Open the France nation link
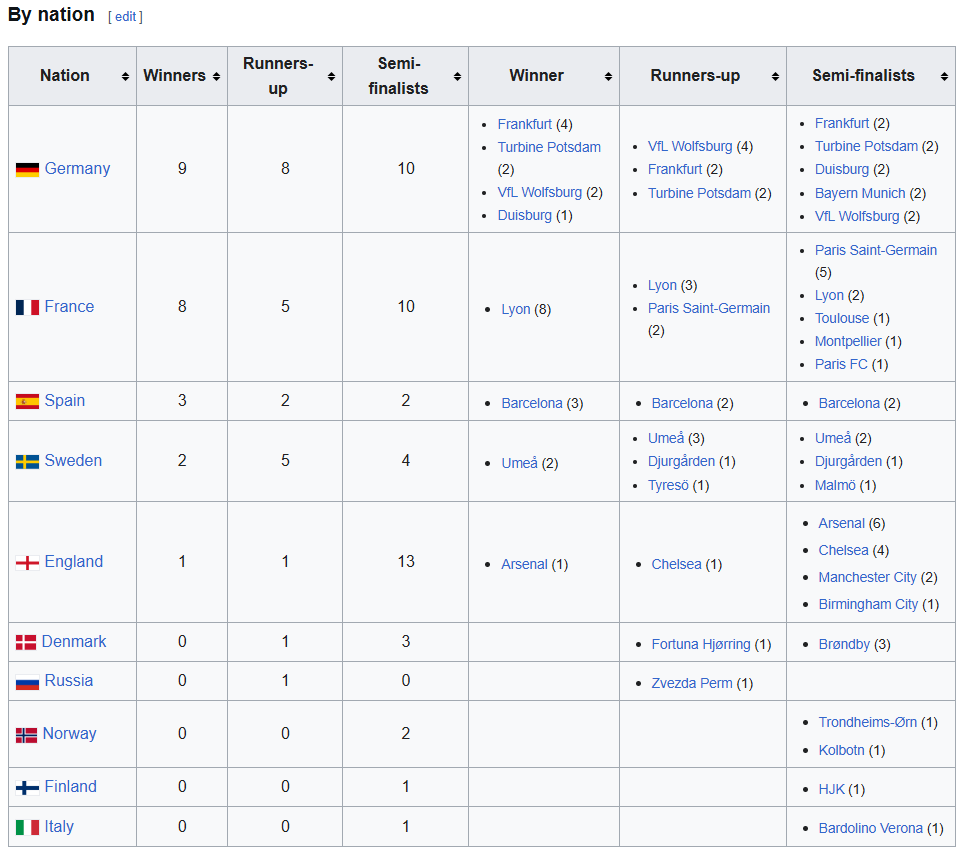 pos(69,307)
